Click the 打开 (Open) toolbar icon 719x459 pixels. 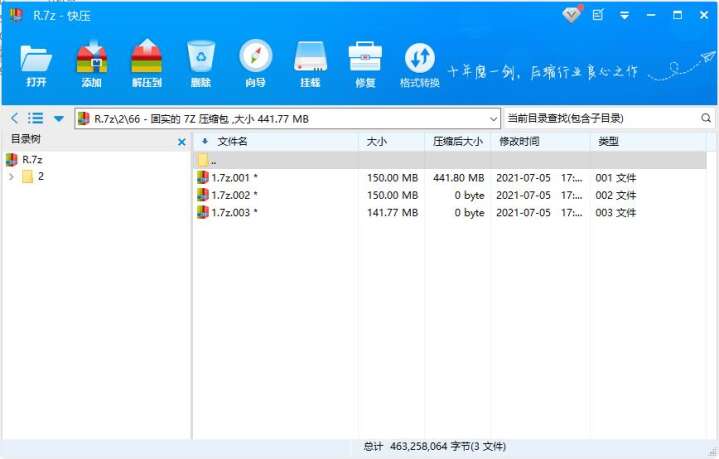[x=36, y=62]
